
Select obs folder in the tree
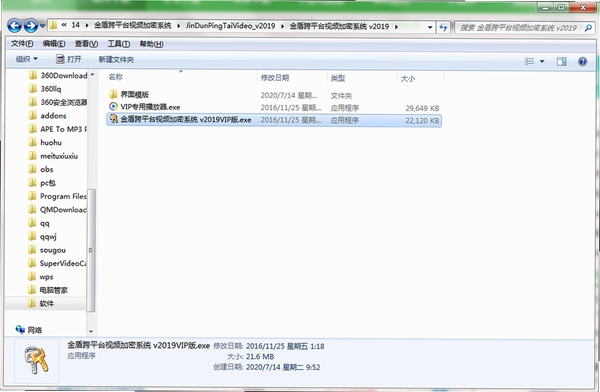click(41, 169)
